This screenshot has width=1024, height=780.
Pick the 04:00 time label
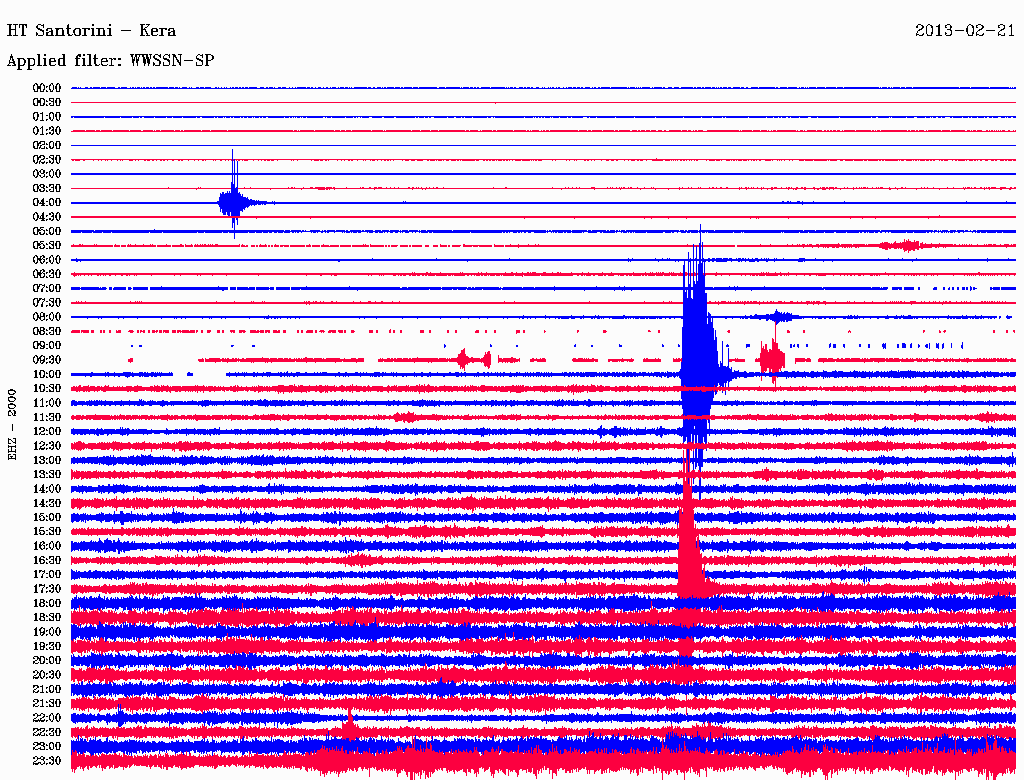pos(47,202)
